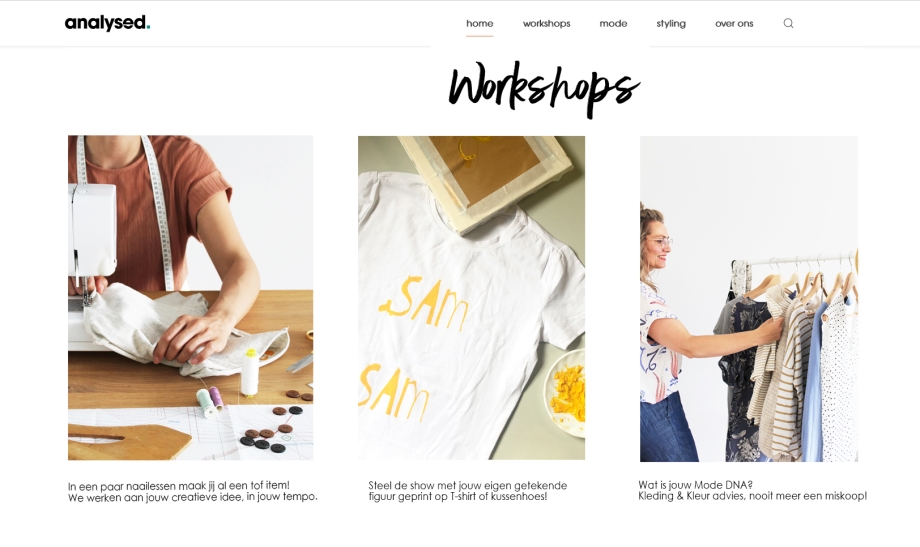This screenshot has width=920, height=547.
Task: Click the teal dot in analysed logo
Action: (148, 26)
